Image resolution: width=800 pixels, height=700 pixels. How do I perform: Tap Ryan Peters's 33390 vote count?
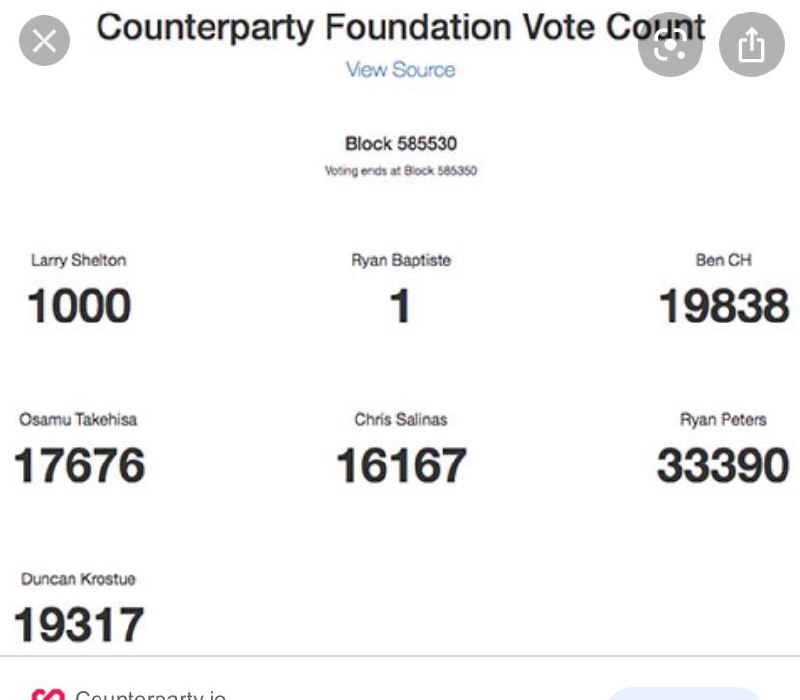(x=723, y=465)
